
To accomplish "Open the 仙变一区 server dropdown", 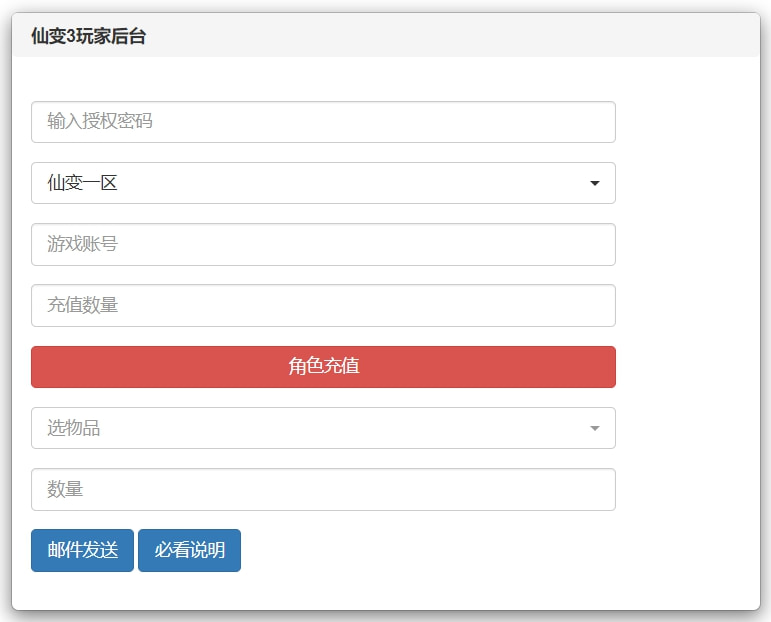I will (x=323, y=183).
